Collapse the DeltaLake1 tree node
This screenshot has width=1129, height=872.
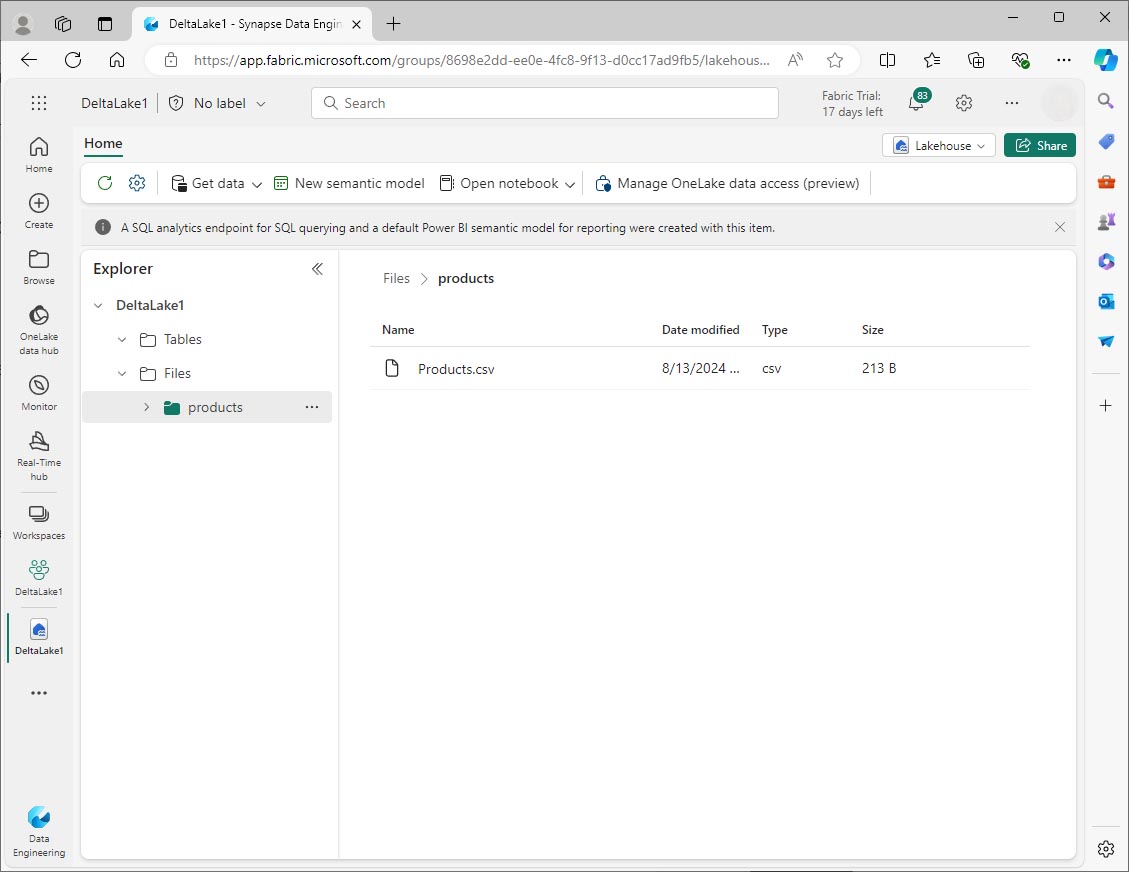[98, 305]
